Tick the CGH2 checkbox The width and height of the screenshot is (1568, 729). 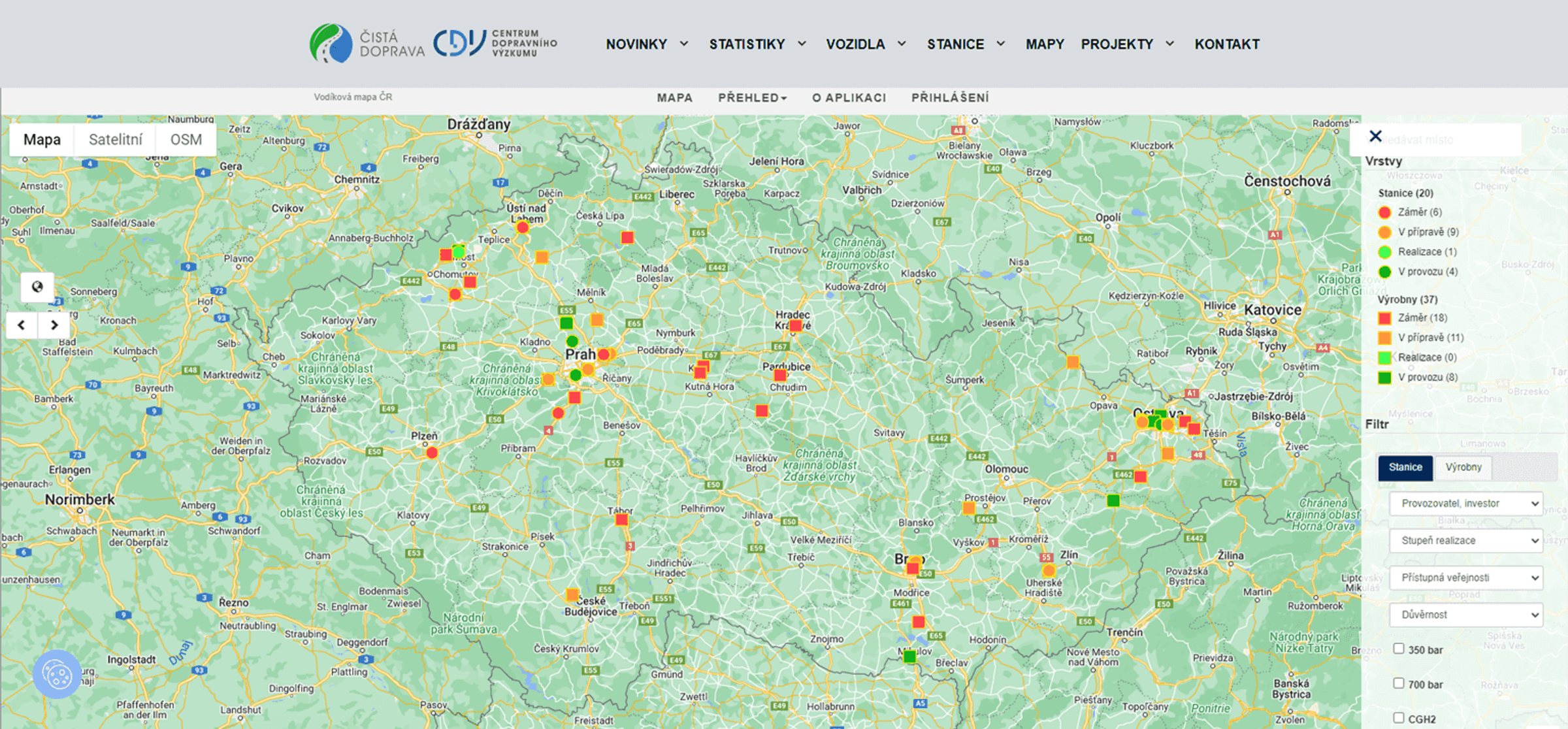(1398, 718)
